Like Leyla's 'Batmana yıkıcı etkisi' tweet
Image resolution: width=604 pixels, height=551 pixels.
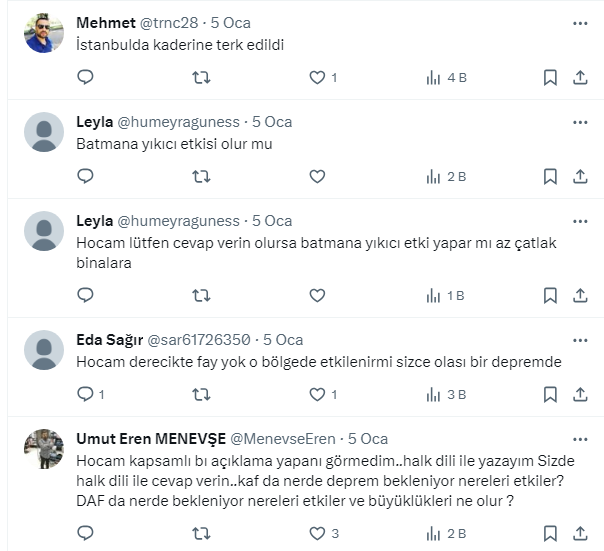317,176
